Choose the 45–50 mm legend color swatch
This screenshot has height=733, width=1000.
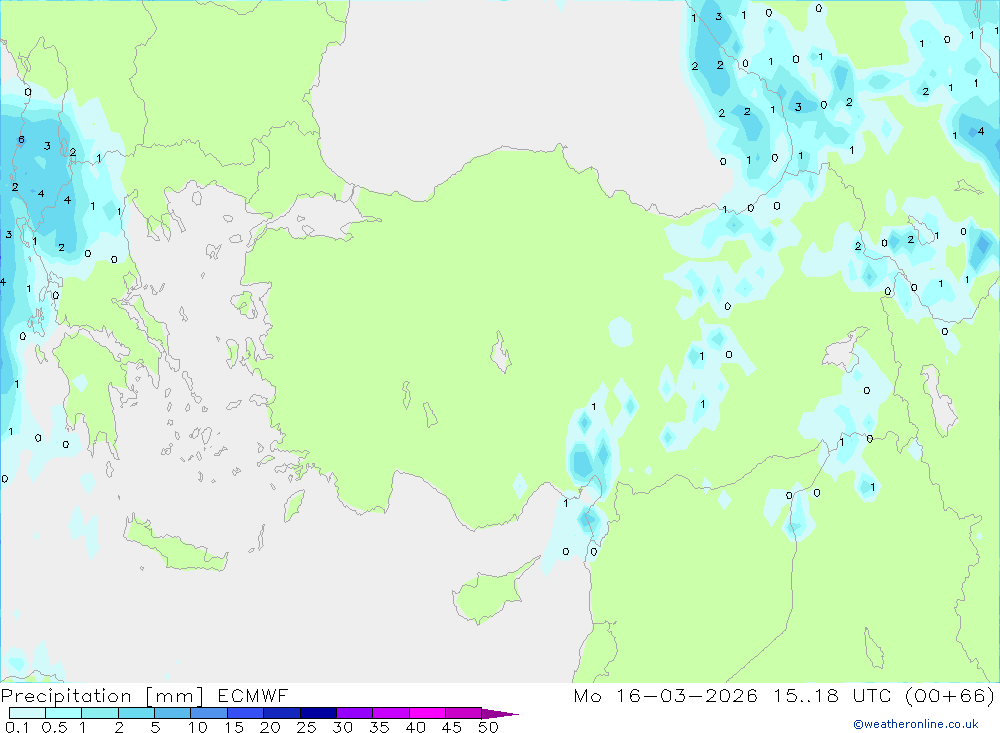[x=464, y=713]
